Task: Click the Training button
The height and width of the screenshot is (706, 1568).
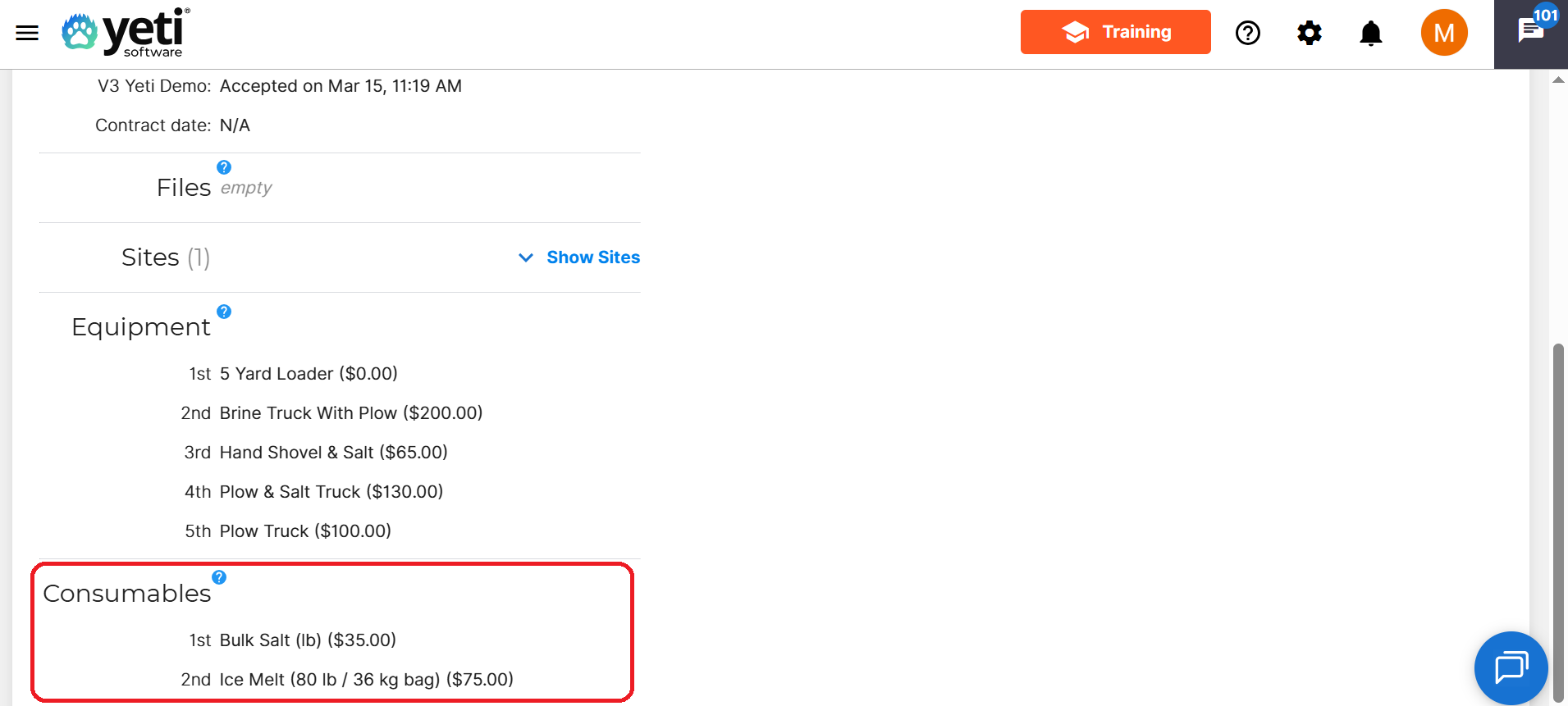Action: 1115,32
